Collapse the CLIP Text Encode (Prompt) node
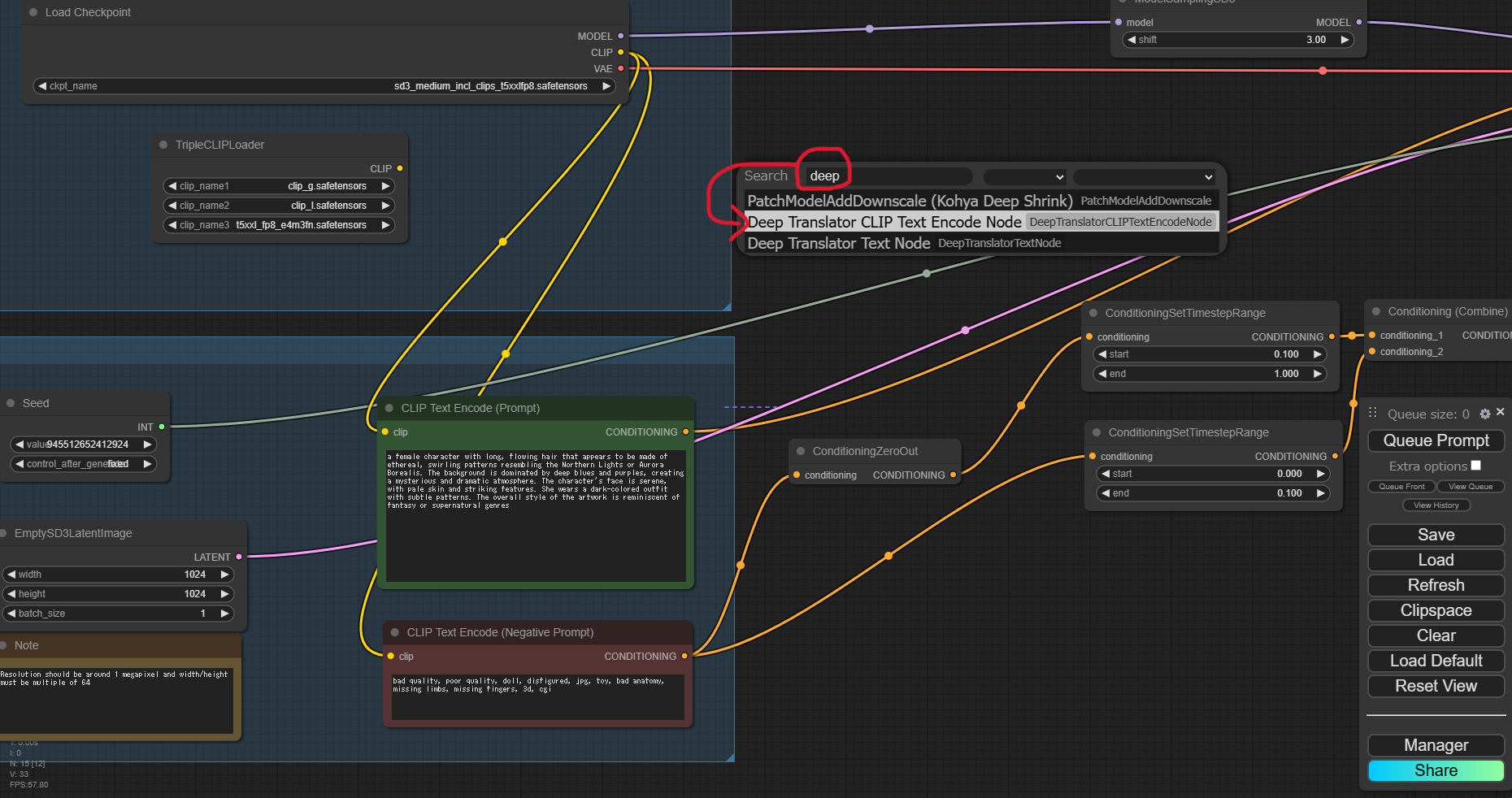 click(389, 408)
